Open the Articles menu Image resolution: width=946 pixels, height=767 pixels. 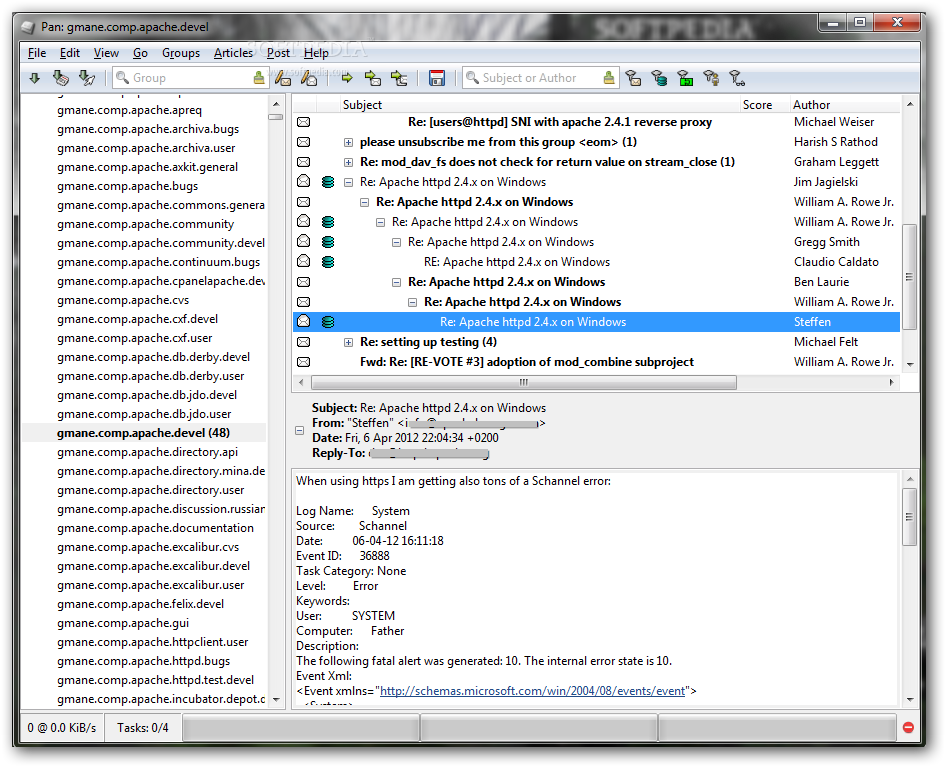click(233, 53)
